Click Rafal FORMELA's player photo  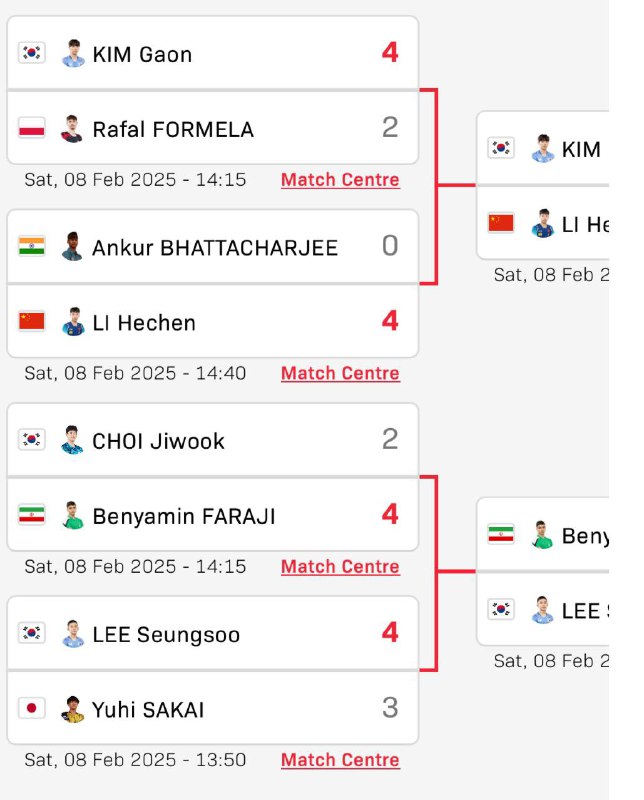pyautogui.click(x=72, y=129)
